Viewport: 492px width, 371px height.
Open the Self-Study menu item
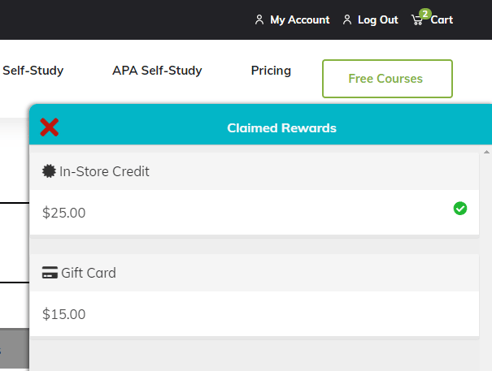click(x=33, y=71)
